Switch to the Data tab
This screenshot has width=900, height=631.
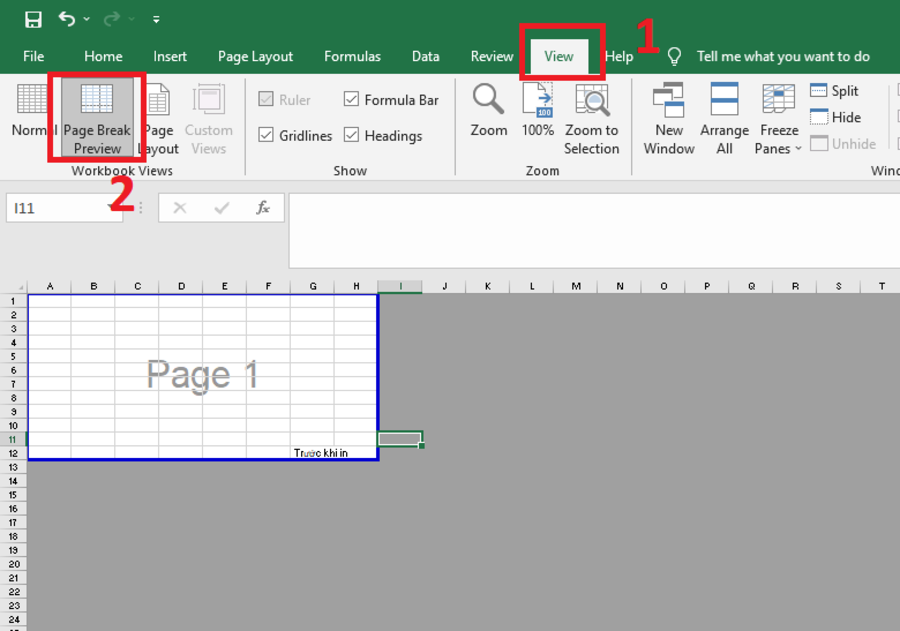(425, 56)
